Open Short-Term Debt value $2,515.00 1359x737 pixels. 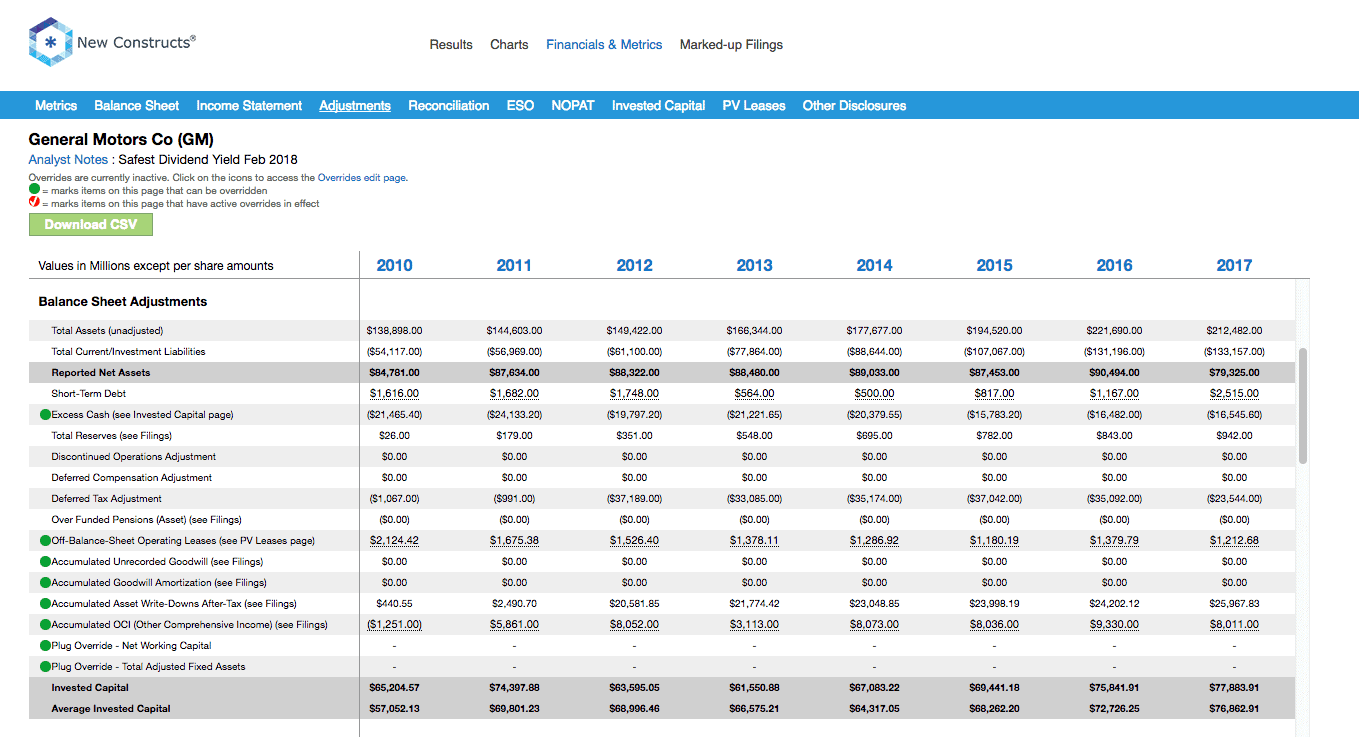pos(1234,394)
